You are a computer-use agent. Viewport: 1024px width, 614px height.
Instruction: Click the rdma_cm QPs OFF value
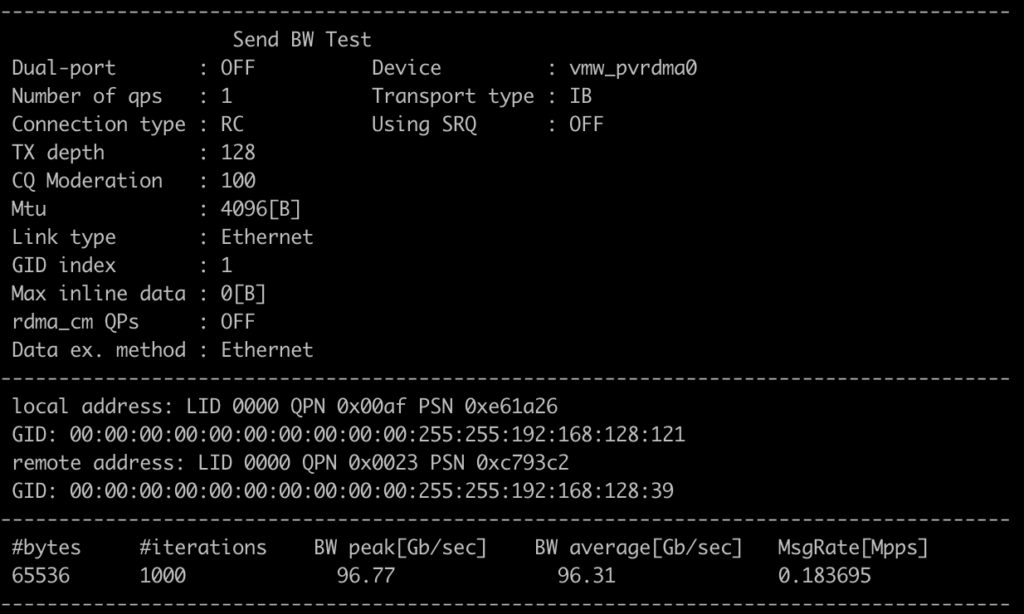[238, 321]
